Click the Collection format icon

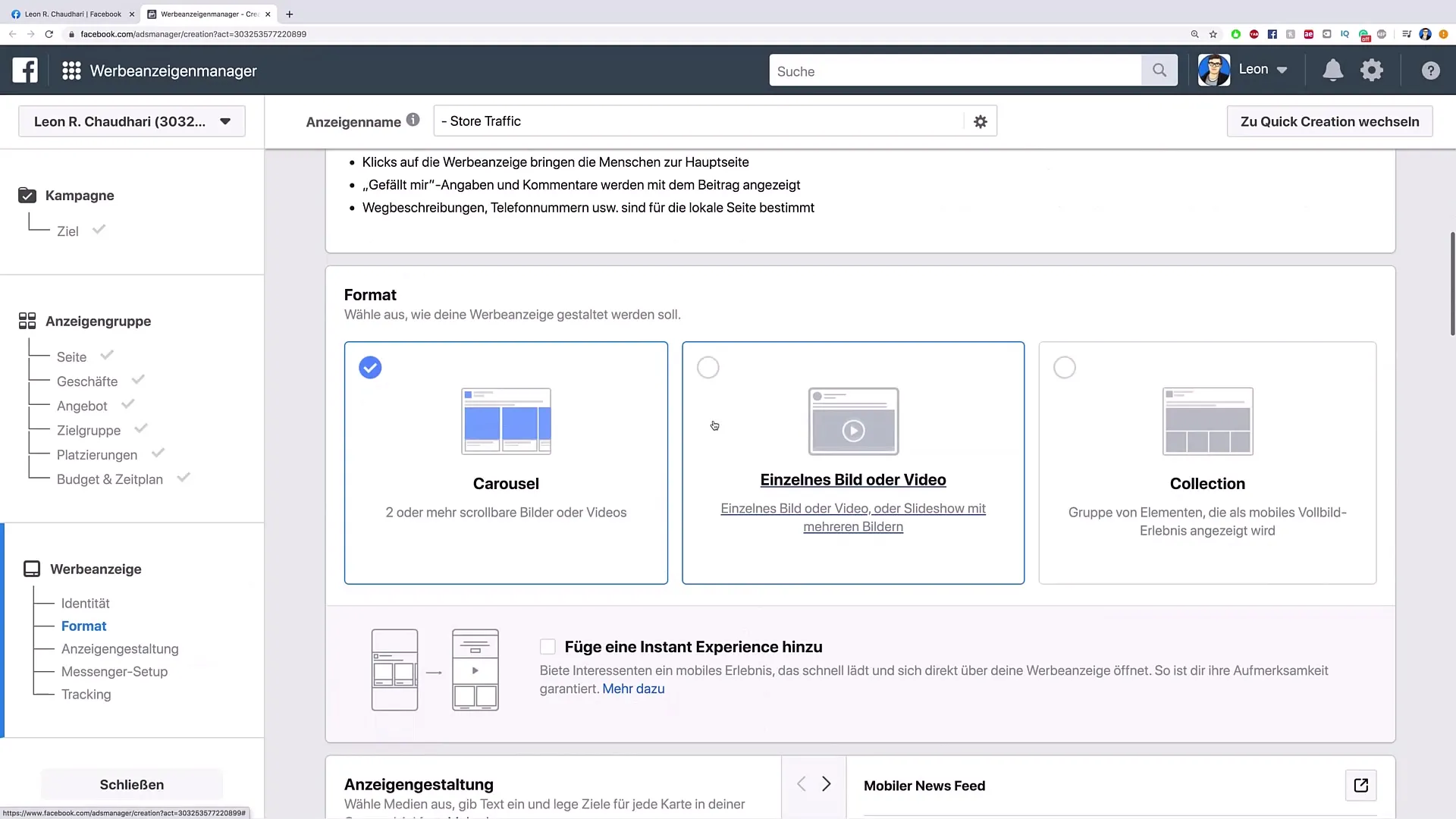1207,420
